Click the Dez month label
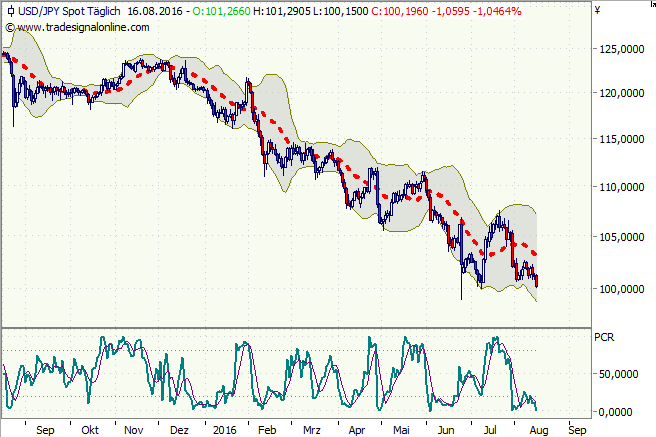The height and width of the screenshot is (437, 656). [179, 430]
